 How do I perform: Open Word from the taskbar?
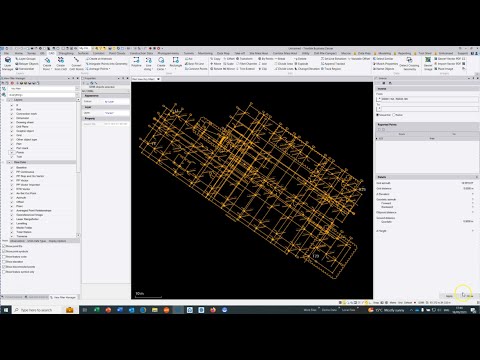pyautogui.click(x=120, y=310)
